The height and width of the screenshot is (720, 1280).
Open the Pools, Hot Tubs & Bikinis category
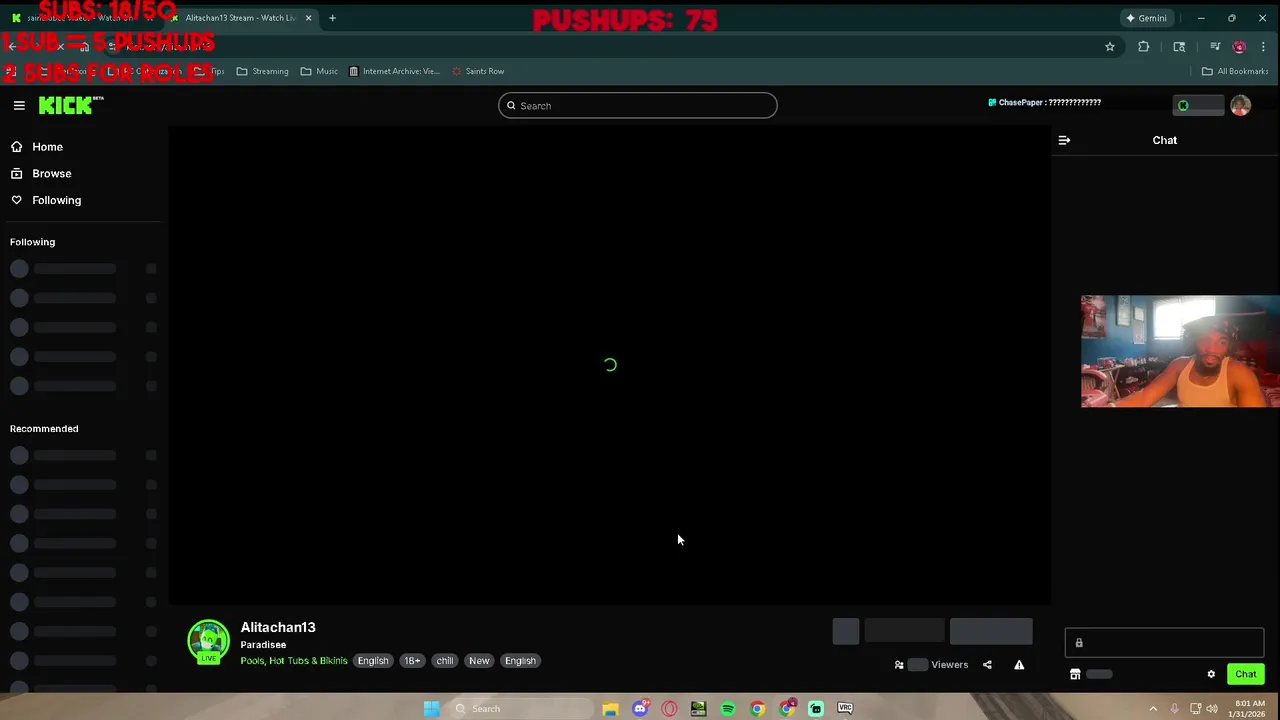pos(294,661)
